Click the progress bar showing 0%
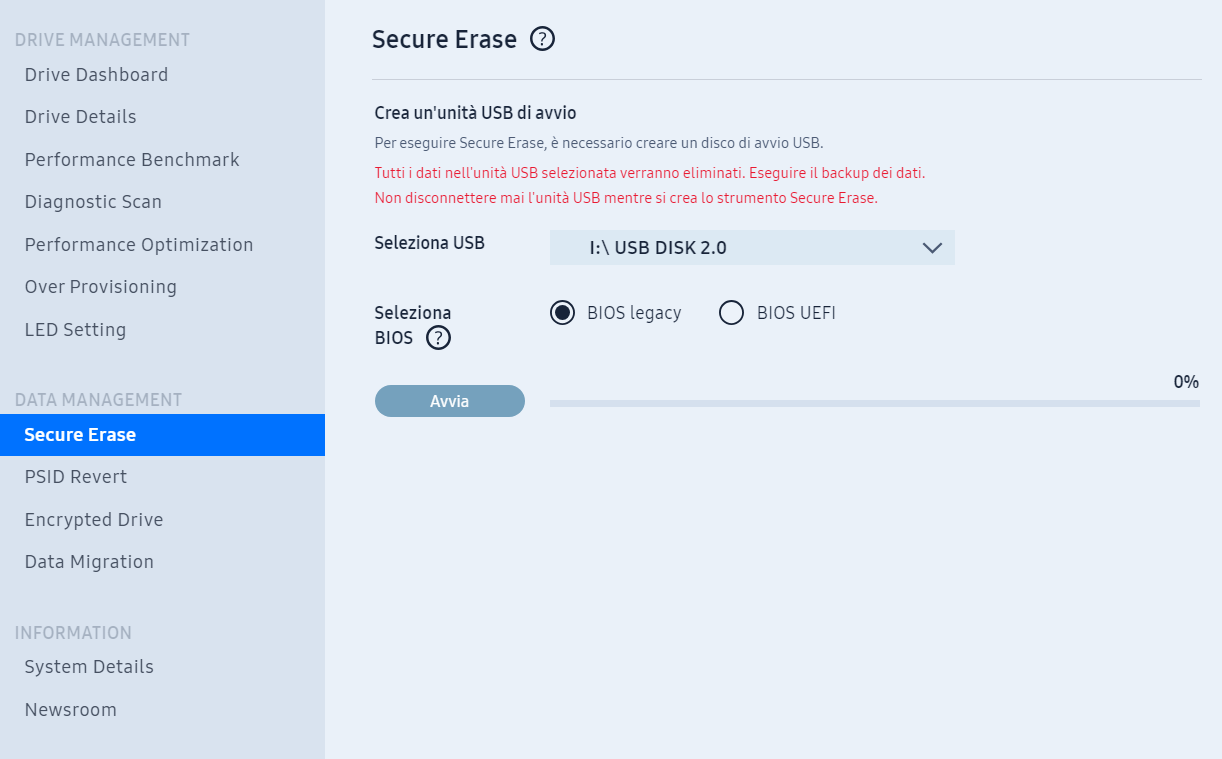The width and height of the screenshot is (1222, 759). click(x=875, y=403)
